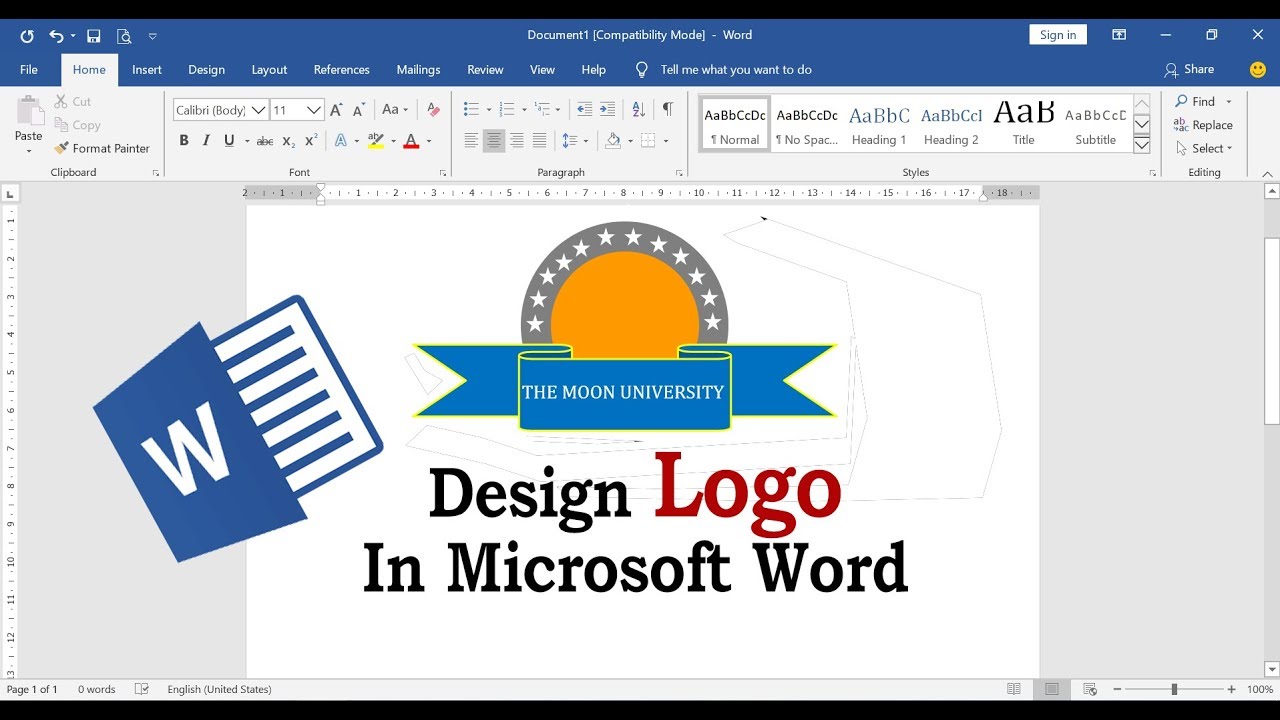
Task: Expand the Numbering list dropdown
Action: pyautogui.click(x=523, y=110)
